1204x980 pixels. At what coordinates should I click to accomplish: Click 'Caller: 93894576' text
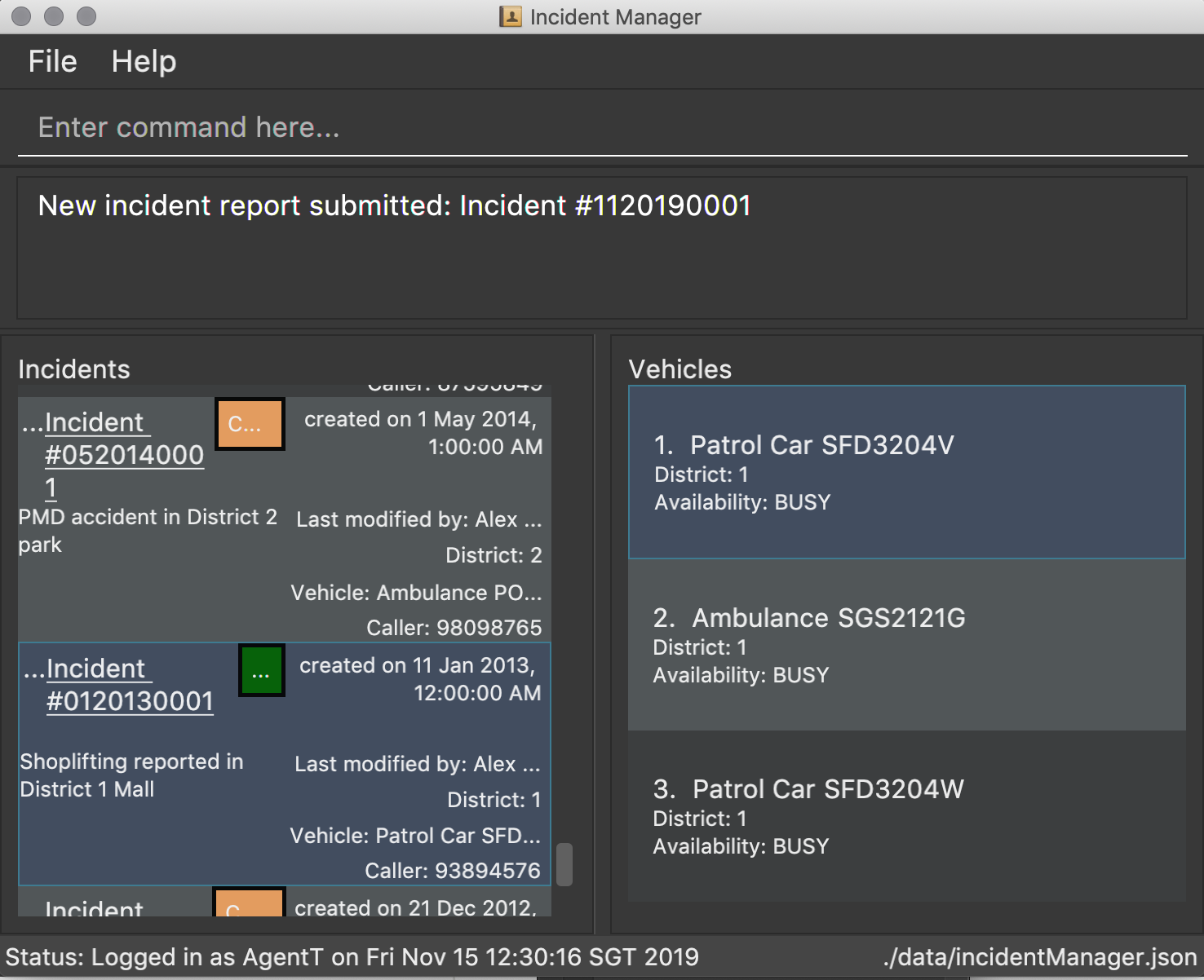453,871
